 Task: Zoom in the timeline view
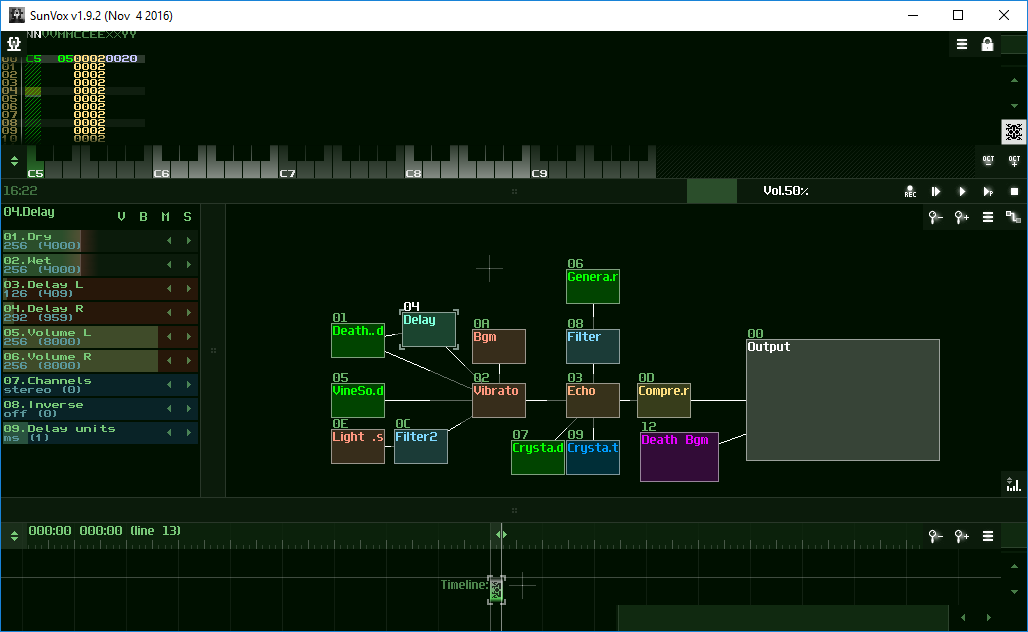962,536
